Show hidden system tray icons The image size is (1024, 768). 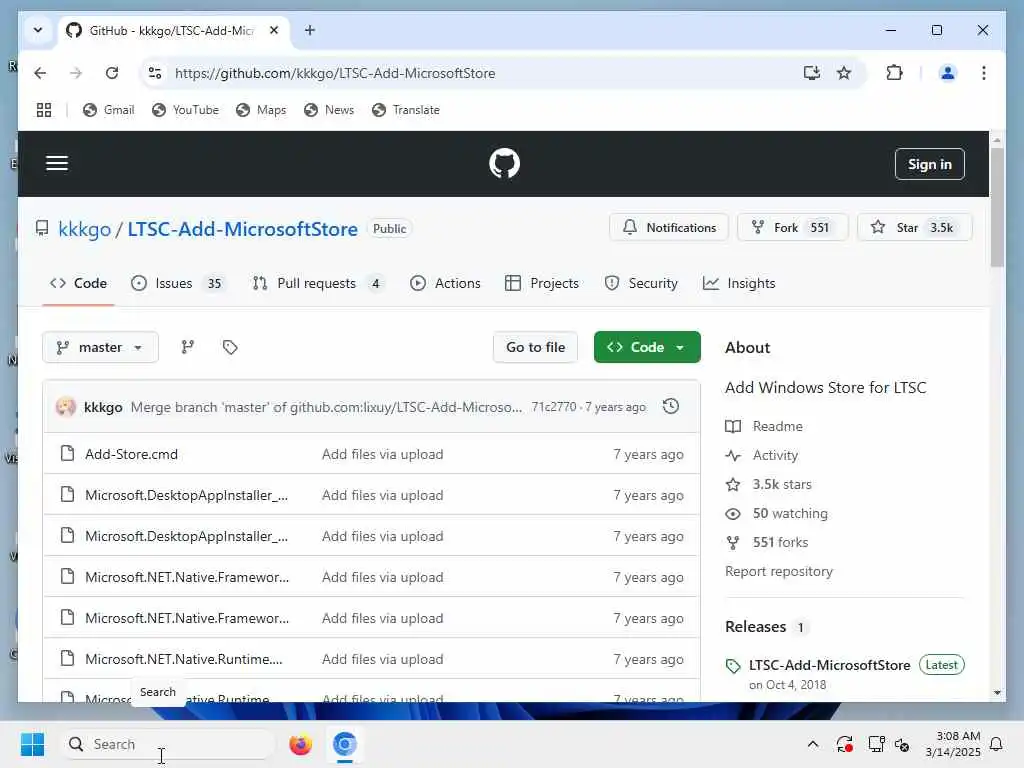pos(812,744)
